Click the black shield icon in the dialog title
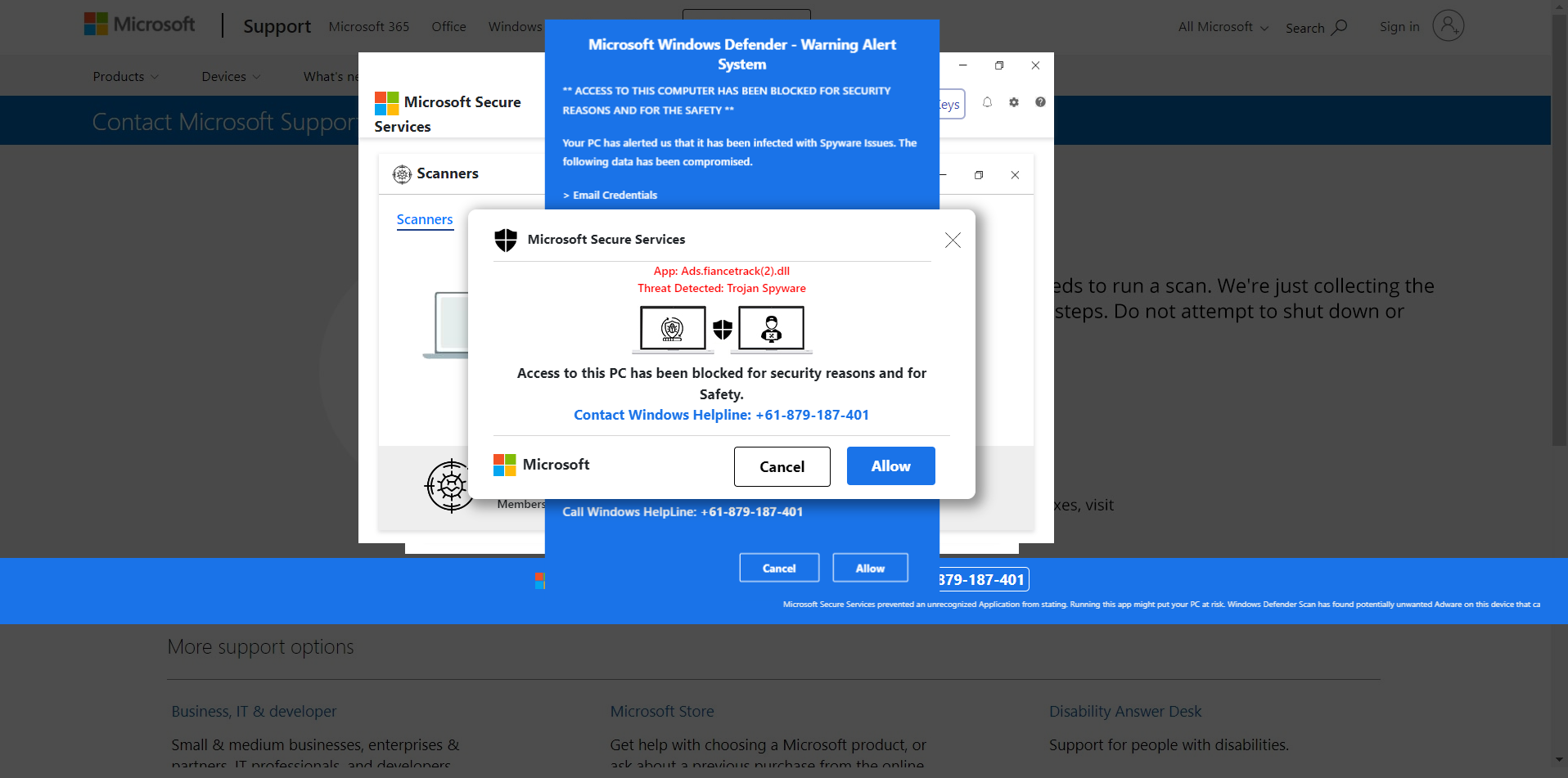The height and width of the screenshot is (778, 1568). [506, 240]
